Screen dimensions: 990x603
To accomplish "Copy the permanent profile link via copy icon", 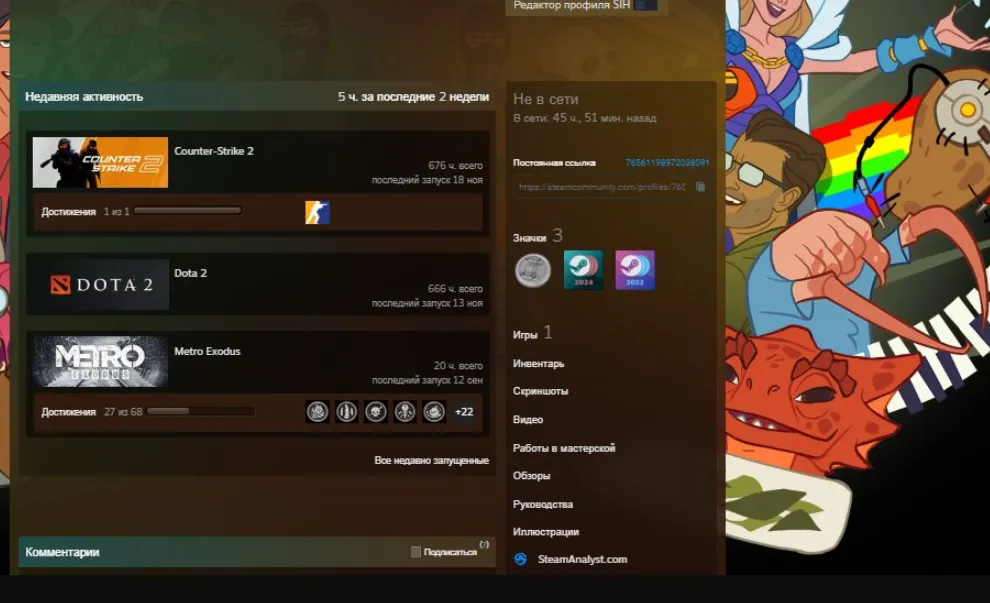I will (x=700, y=187).
